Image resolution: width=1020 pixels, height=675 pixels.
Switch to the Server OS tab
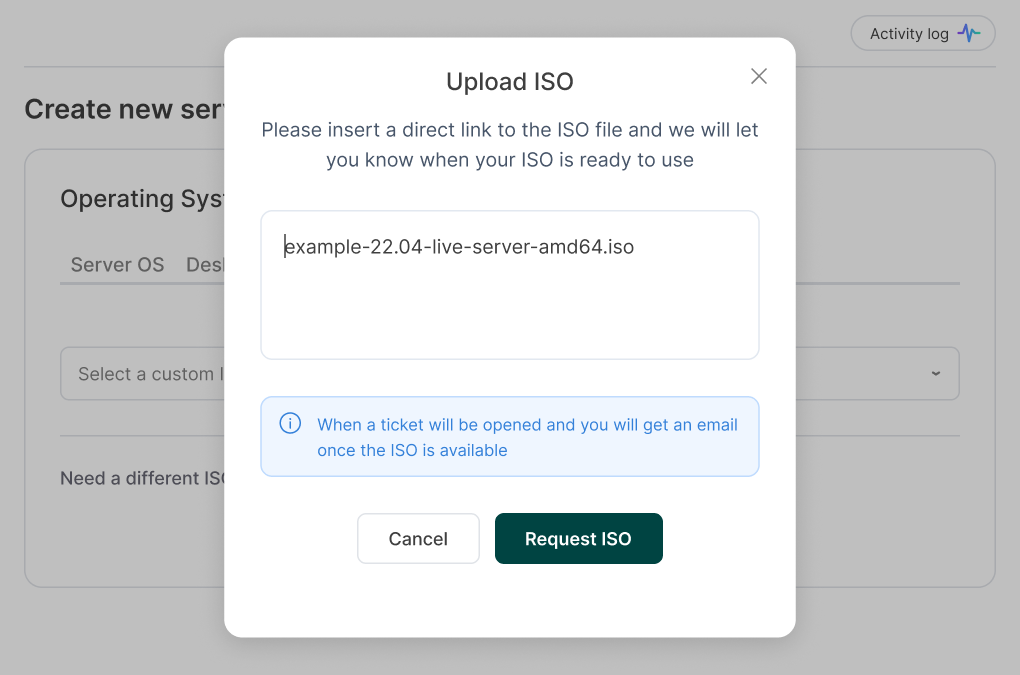[117, 265]
